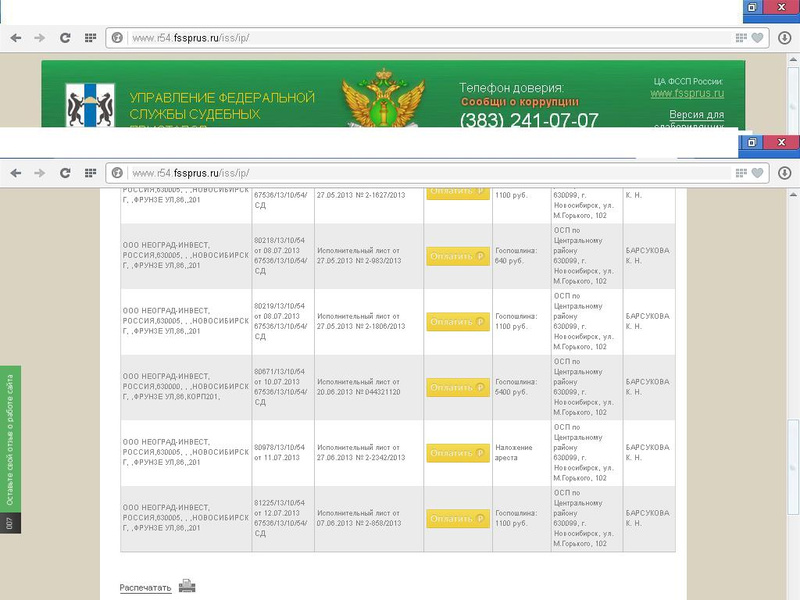Image resolution: width=800 pixels, height=600 pixels.
Task: Open downloads in the background window toolbar
Action: pos(785,38)
